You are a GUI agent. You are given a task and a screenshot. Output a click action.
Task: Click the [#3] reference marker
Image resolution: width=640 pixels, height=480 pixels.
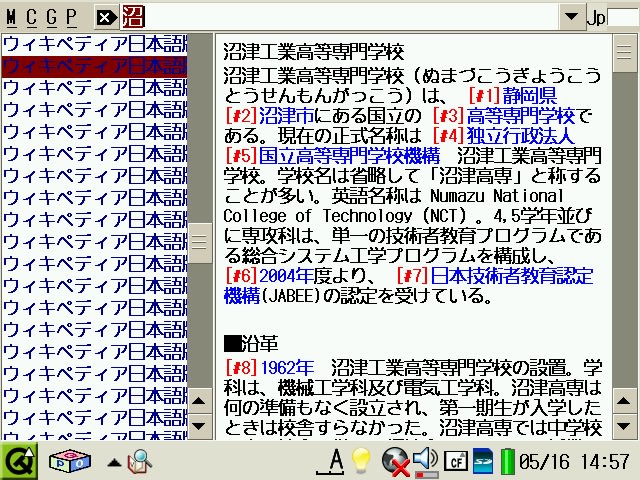[448, 116]
